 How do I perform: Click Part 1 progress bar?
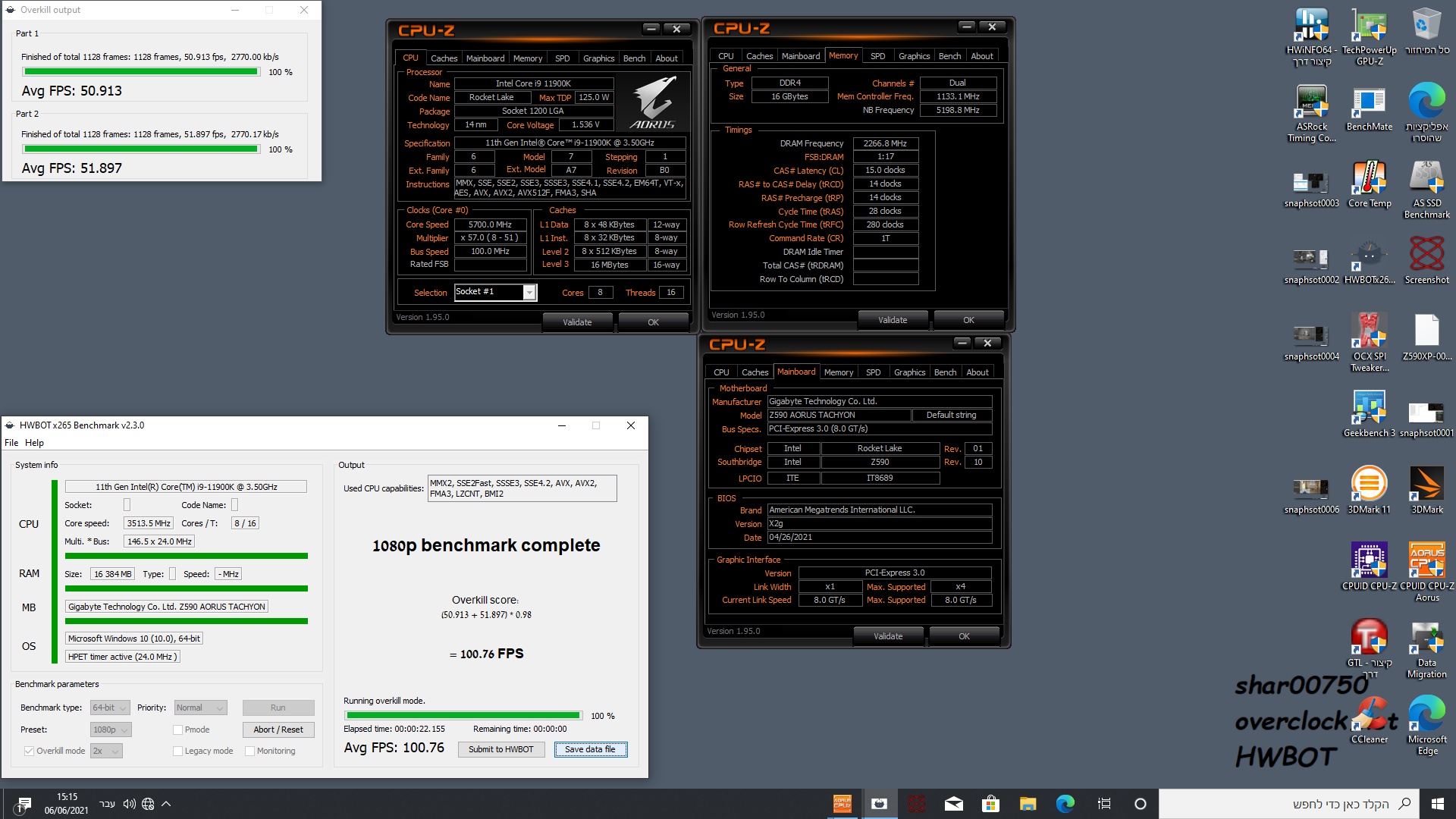click(141, 72)
